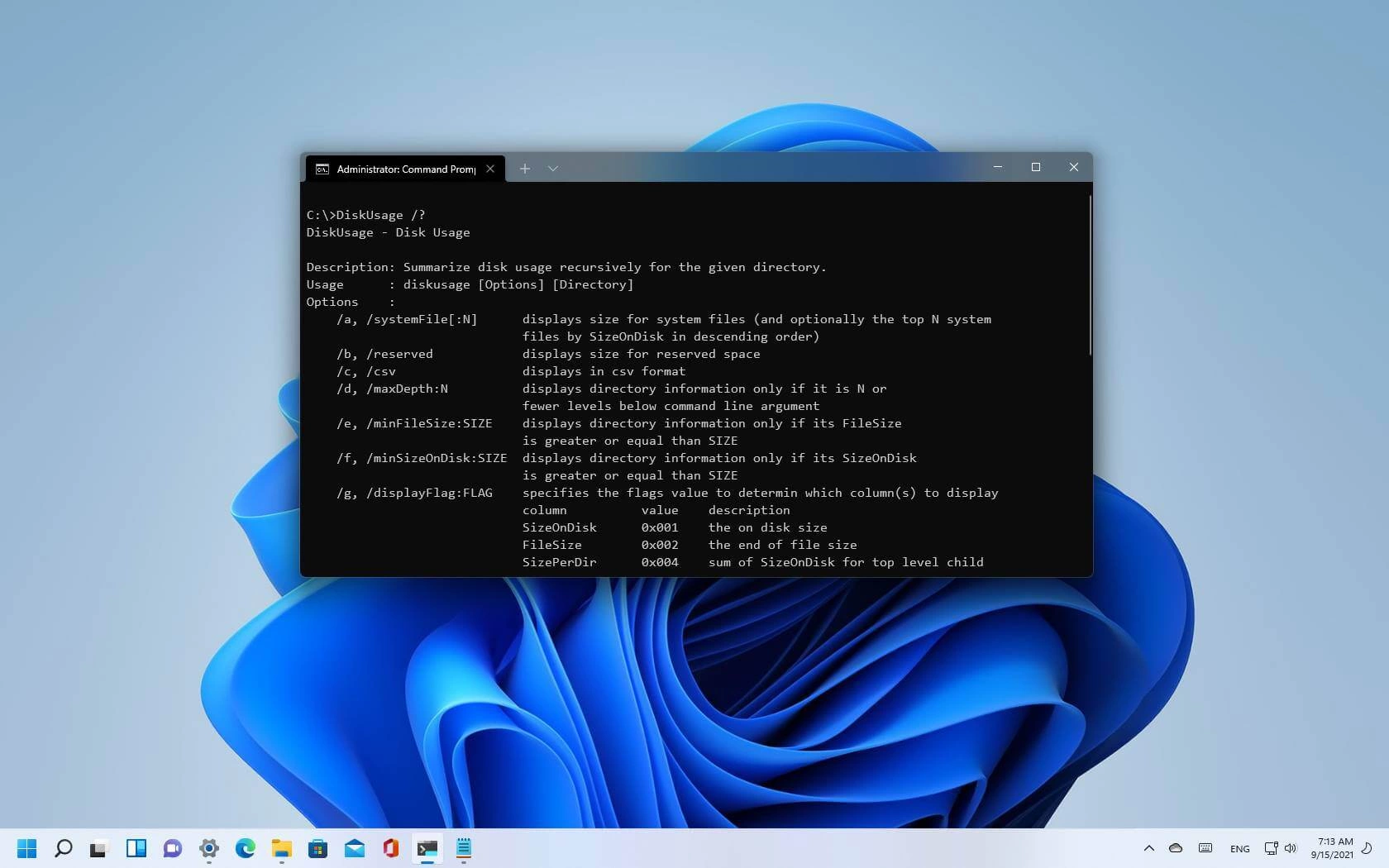Open Settings gear on taskbar

pyautogui.click(x=209, y=848)
